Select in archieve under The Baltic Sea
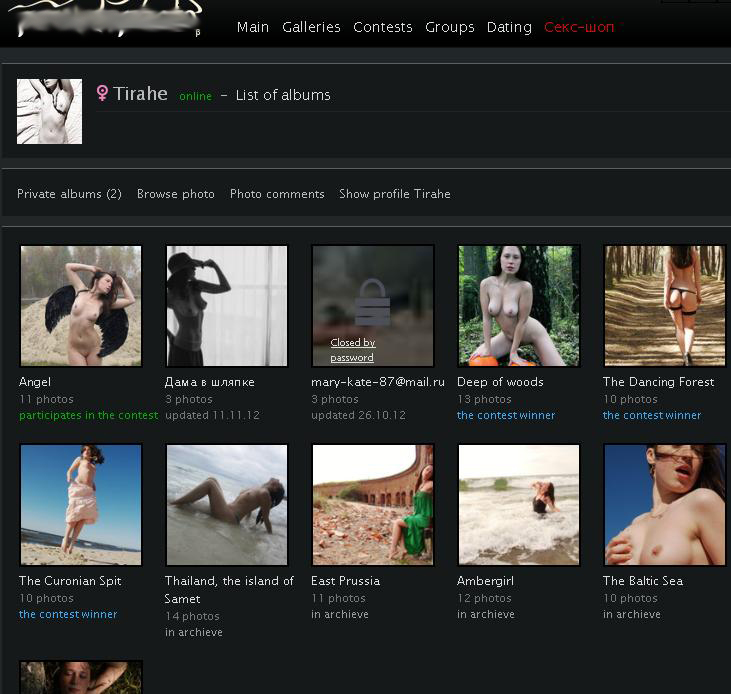731x694 pixels. click(x=632, y=614)
